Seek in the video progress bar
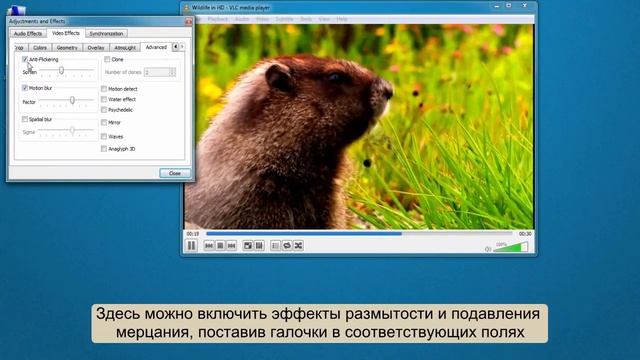This screenshot has width=640, height=360. (x=359, y=233)
